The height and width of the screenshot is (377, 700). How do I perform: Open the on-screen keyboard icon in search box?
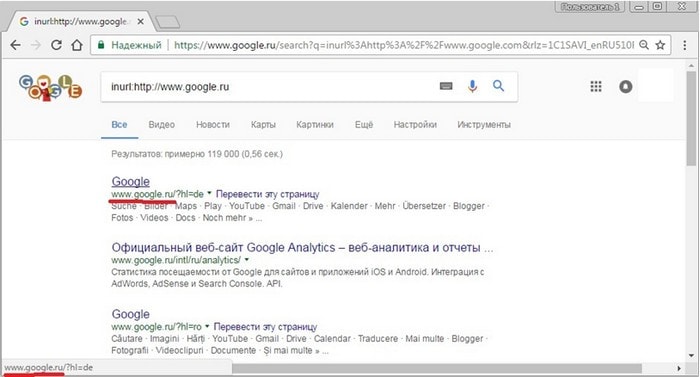coord(446,86)
